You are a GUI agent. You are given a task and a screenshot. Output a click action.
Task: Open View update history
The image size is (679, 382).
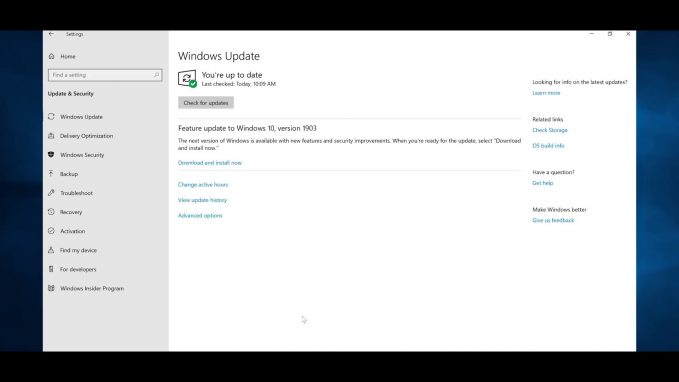[202, 200]
